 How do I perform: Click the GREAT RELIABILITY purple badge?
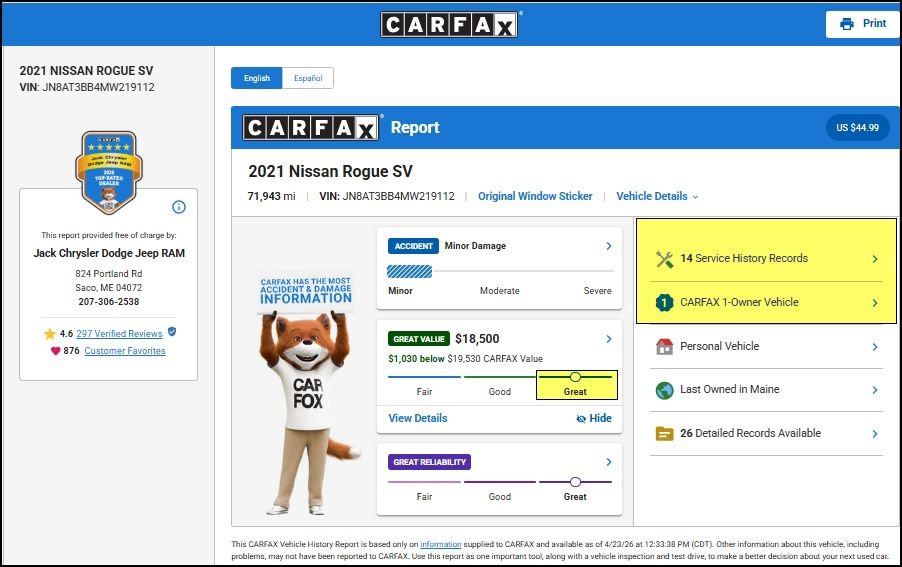(x=429, y=462)
